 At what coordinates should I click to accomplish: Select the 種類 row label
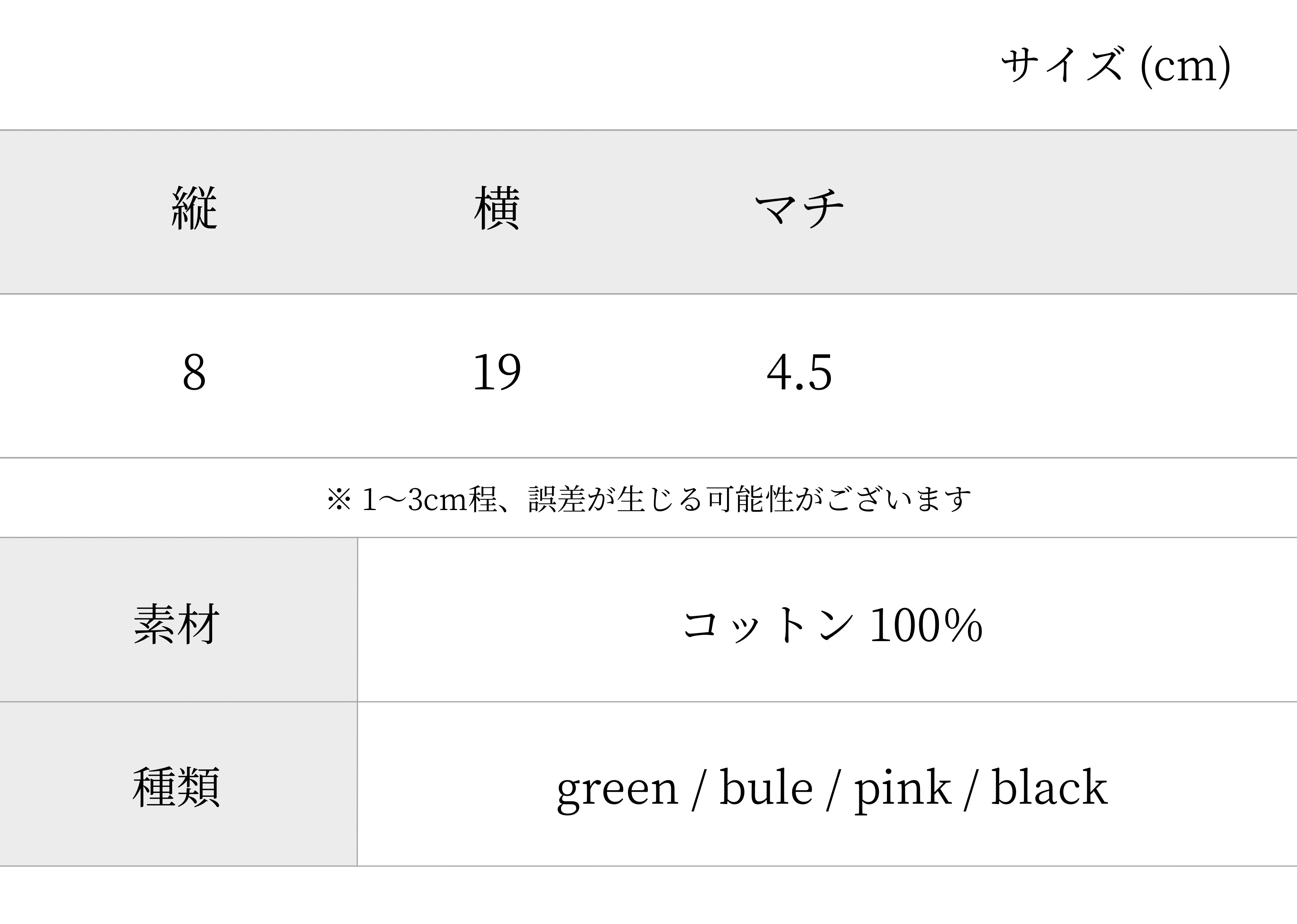pos(176,788)
